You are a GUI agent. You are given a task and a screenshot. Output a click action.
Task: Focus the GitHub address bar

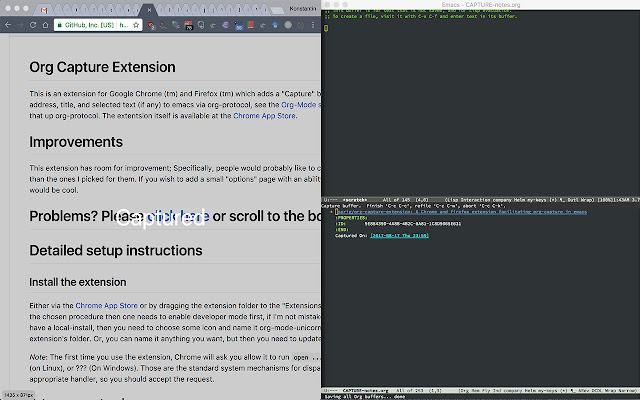pos(98,25)
